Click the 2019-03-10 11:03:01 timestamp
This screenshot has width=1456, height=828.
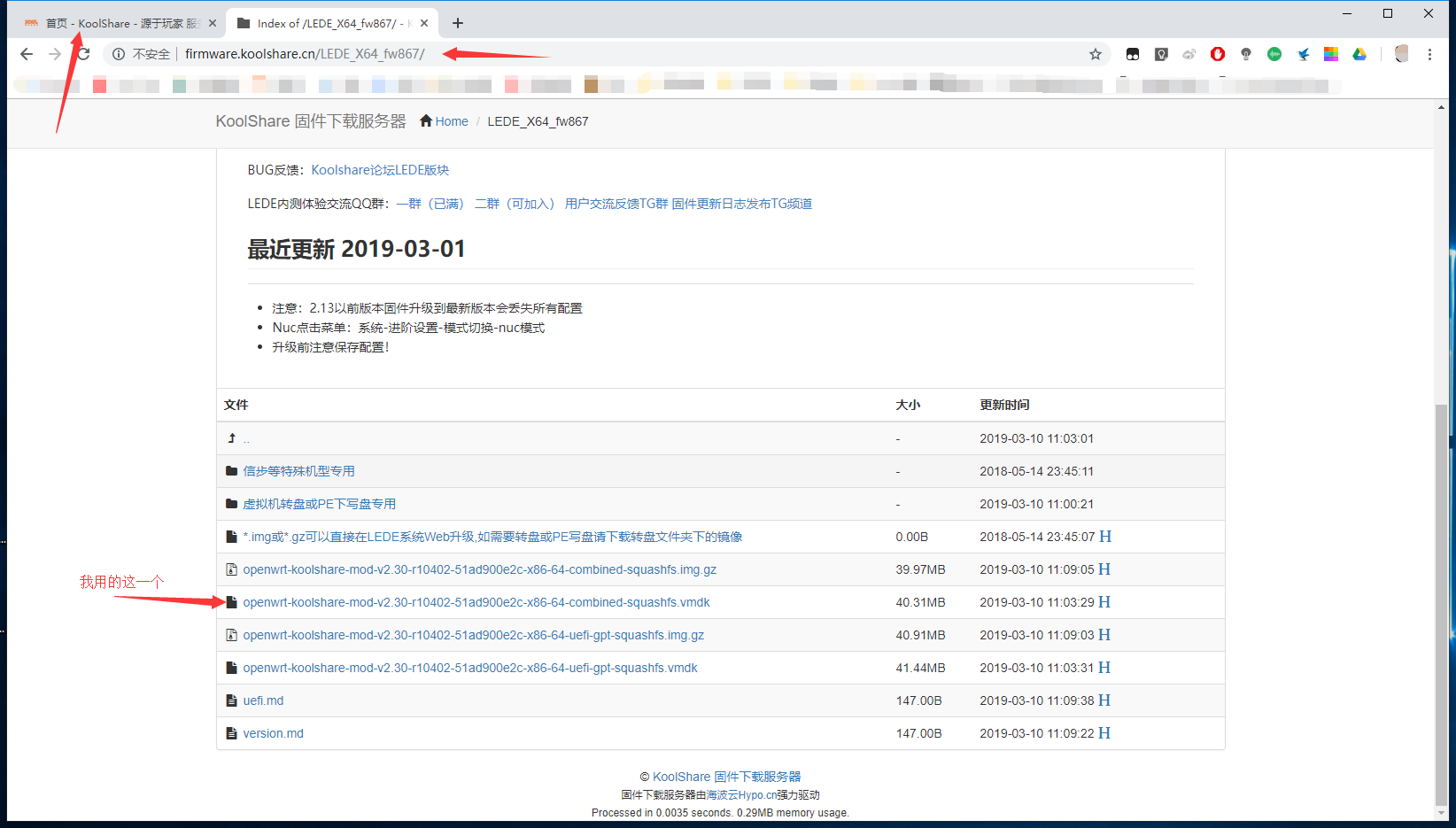[1036, 438]
